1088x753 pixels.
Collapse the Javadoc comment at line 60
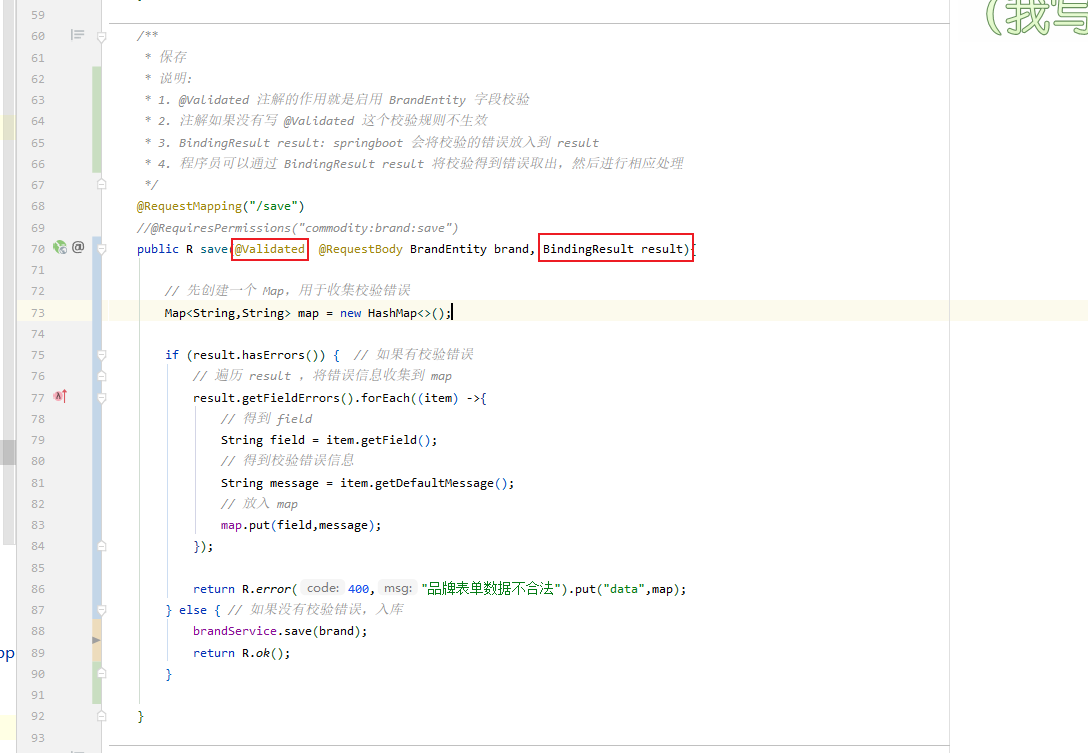[x=101, y=36]
